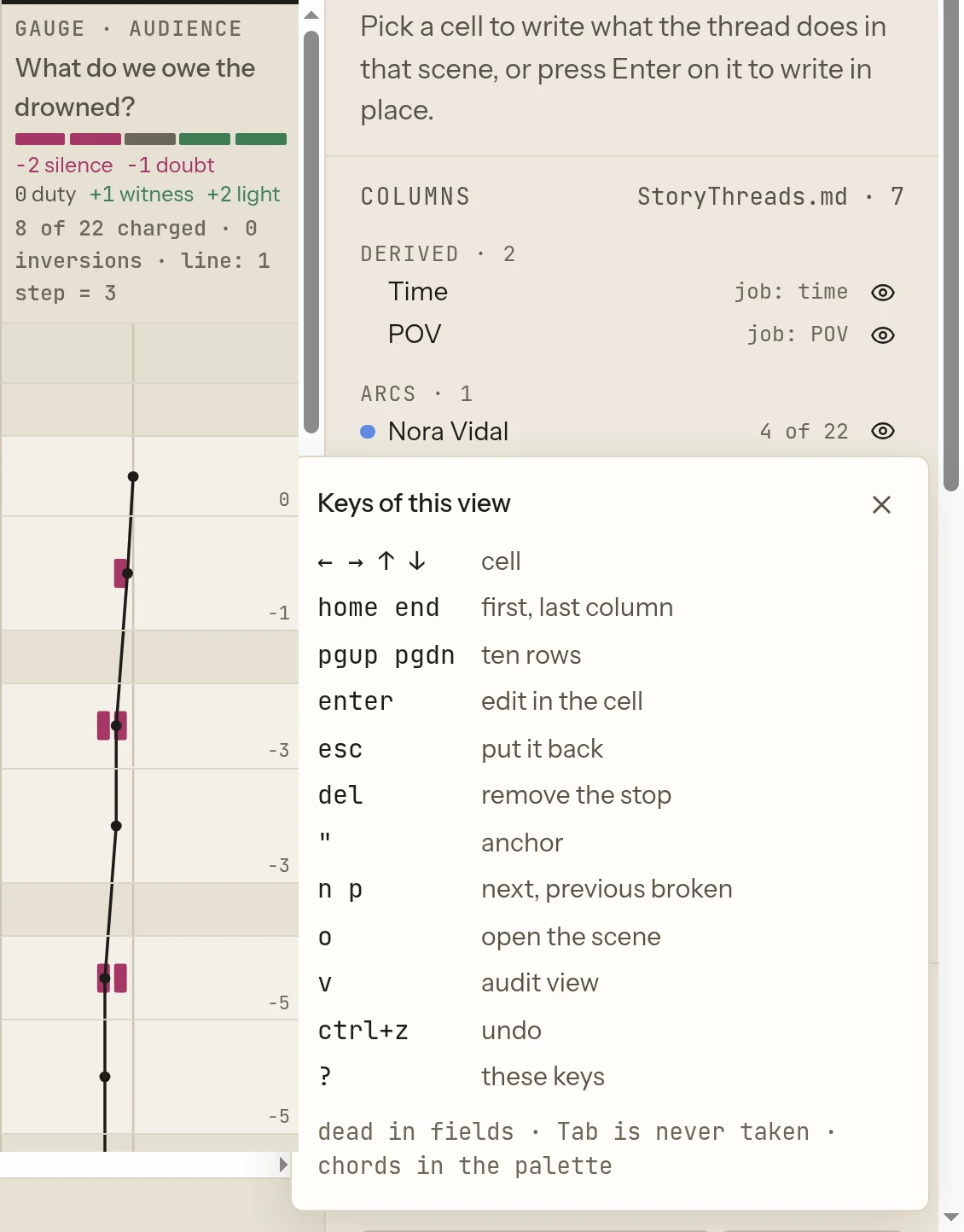Select the gauge point at value -1
Image resolution: width=964 pixels, height=1232 pixels.
click(127, 573)
